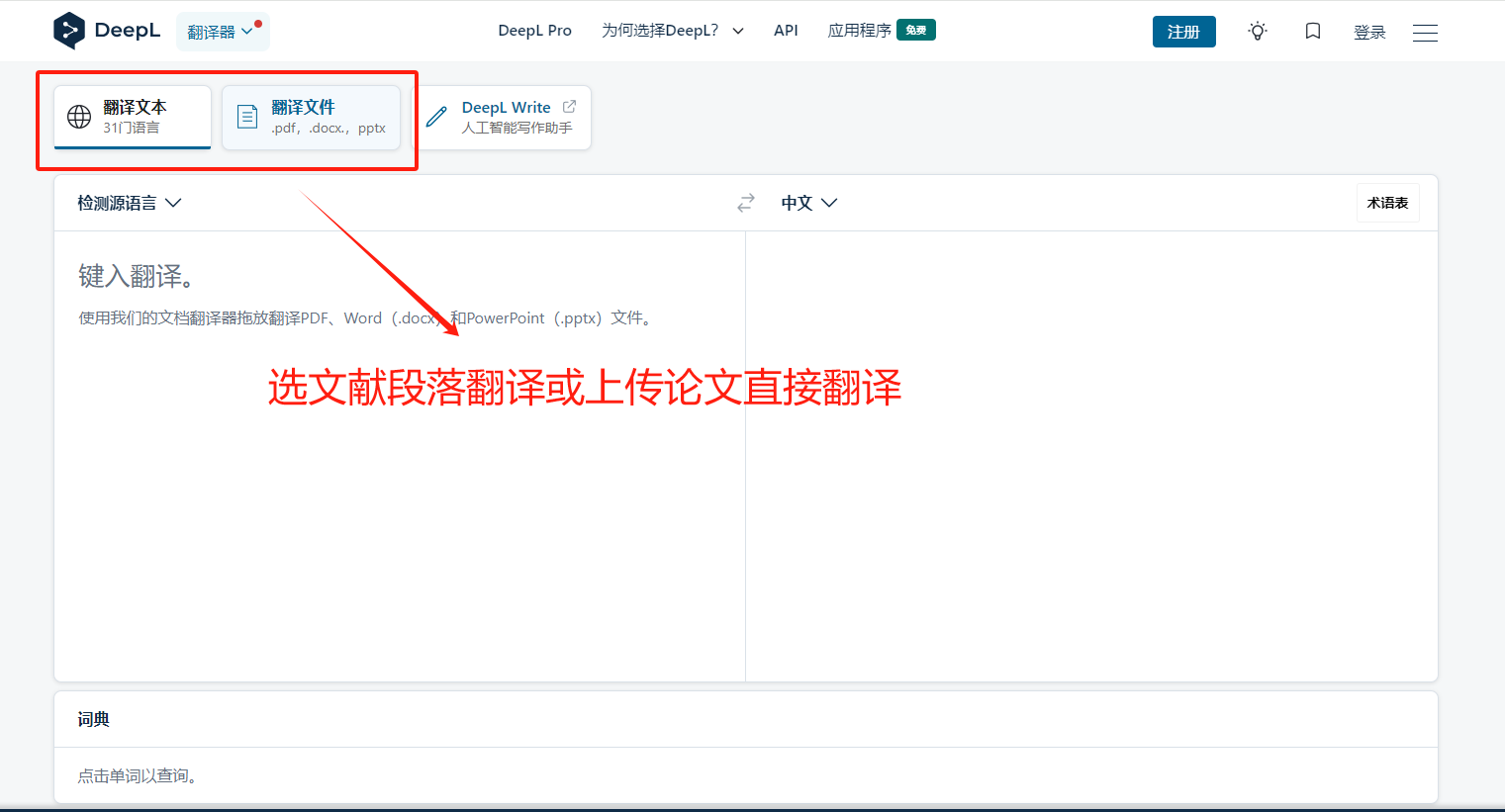Click the document icon on 翻译文件 tab
This screenshot has width=1505, height=812.
click(247, 117)
